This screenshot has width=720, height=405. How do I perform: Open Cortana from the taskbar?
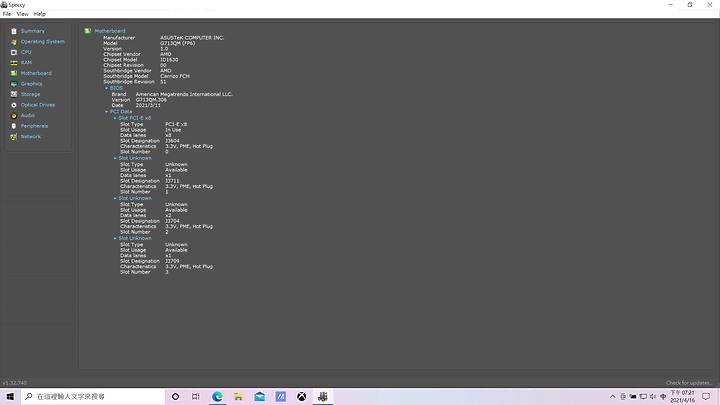click(x=175, y=396)
